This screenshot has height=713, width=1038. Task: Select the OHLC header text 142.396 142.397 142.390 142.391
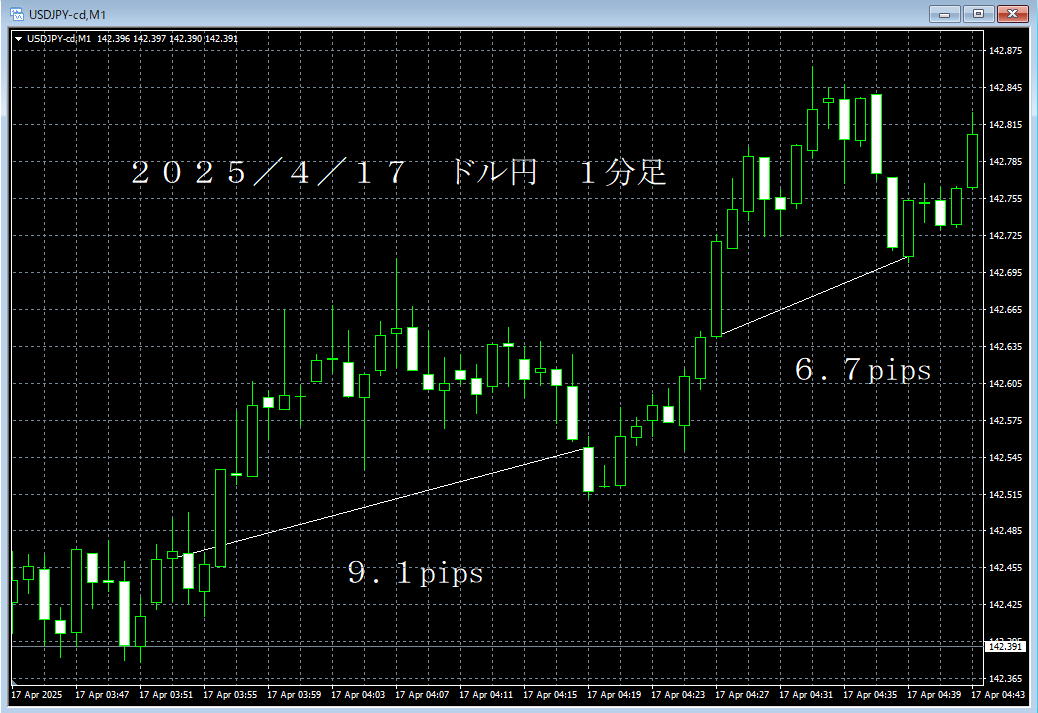coord(167,39)
